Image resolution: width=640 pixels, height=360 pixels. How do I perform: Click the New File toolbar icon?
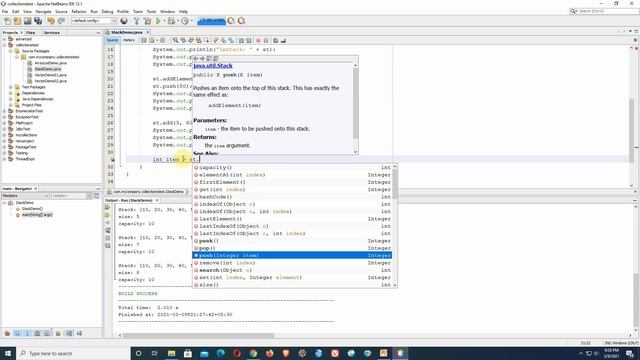(x=7, y=21)
